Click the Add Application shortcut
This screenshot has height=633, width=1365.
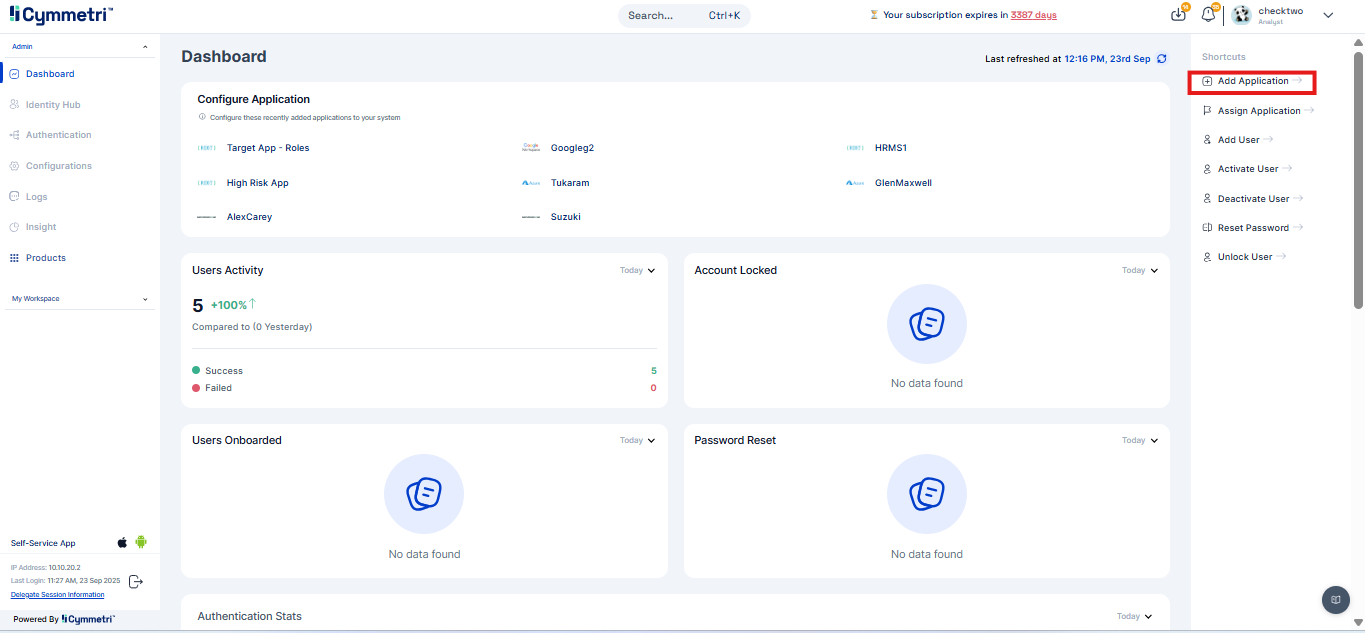click(x=1251, y=81)
